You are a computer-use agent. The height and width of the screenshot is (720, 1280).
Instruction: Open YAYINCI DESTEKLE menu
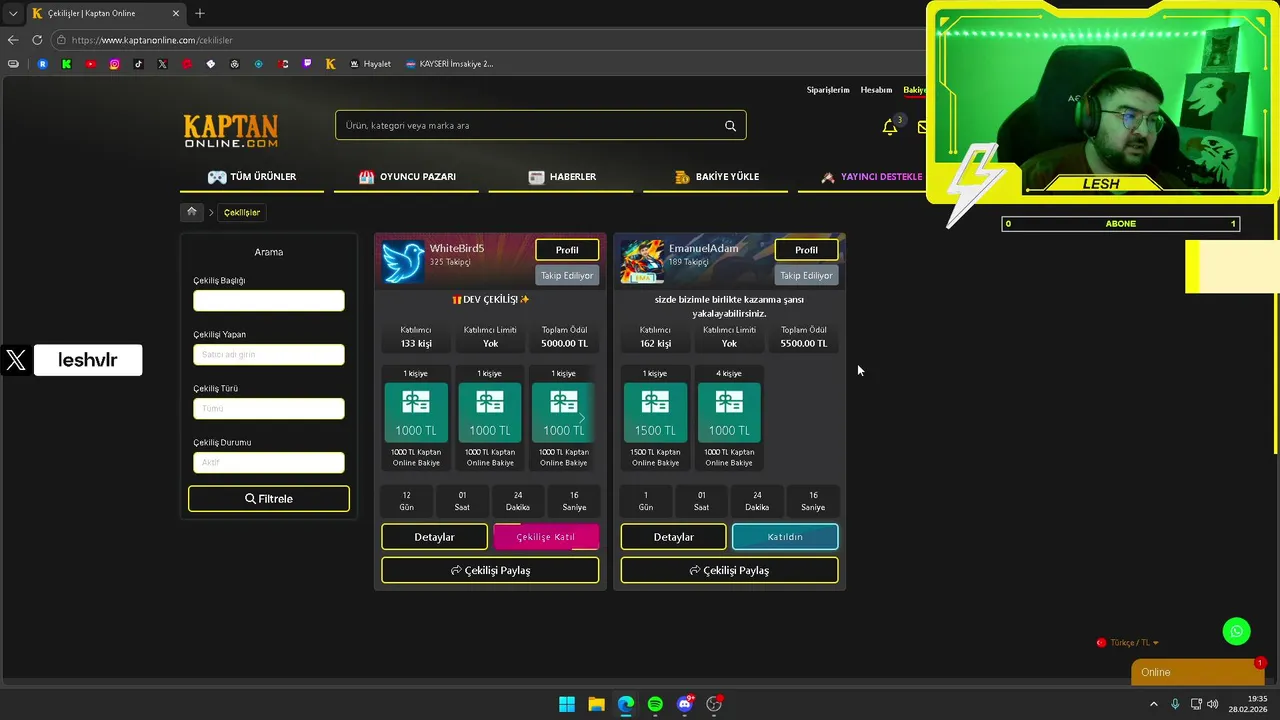tap(871, 177)
